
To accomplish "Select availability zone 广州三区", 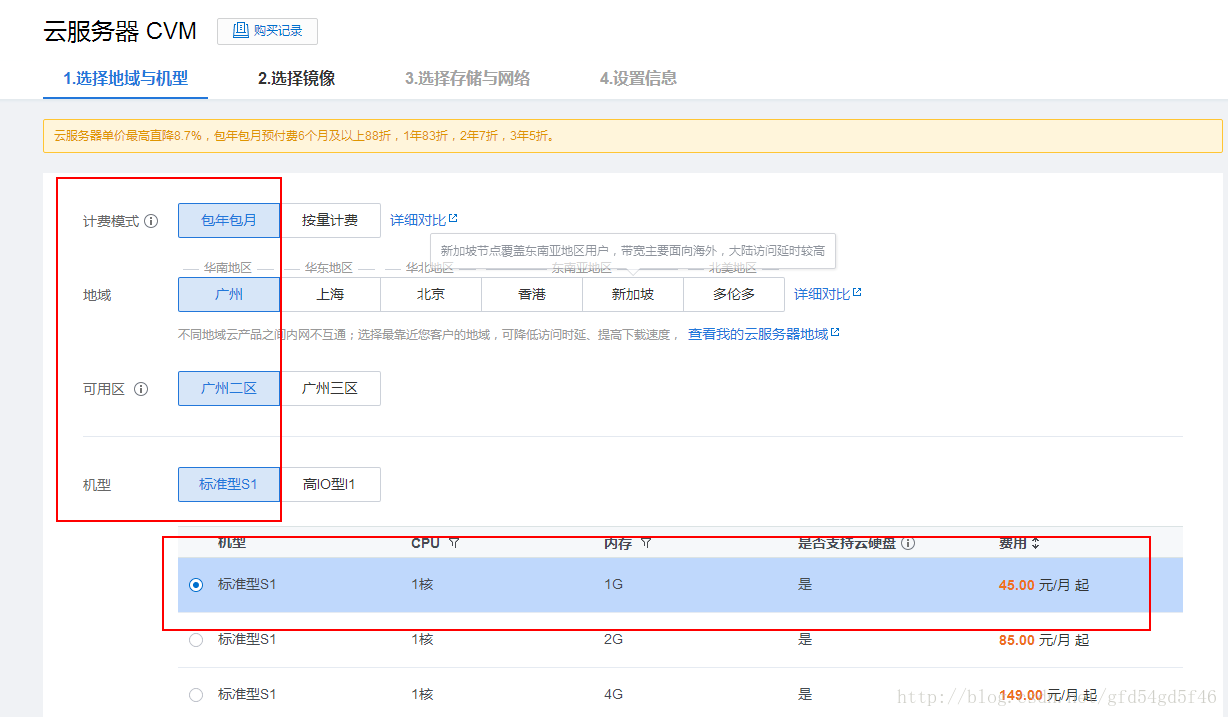I will (330, 388).
